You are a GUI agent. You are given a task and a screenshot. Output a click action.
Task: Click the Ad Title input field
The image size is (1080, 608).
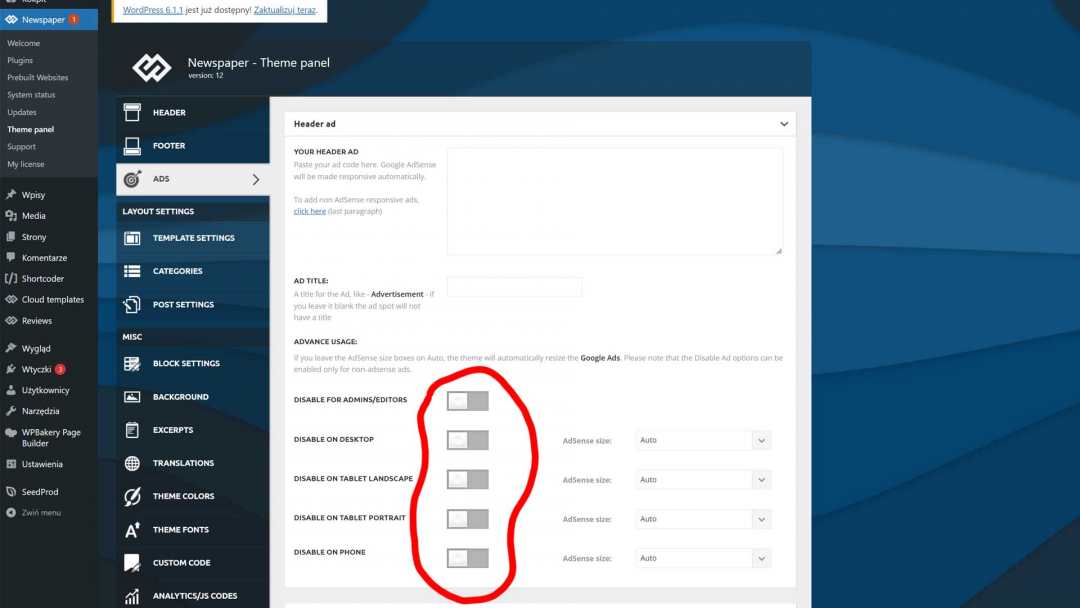[514, 288]
